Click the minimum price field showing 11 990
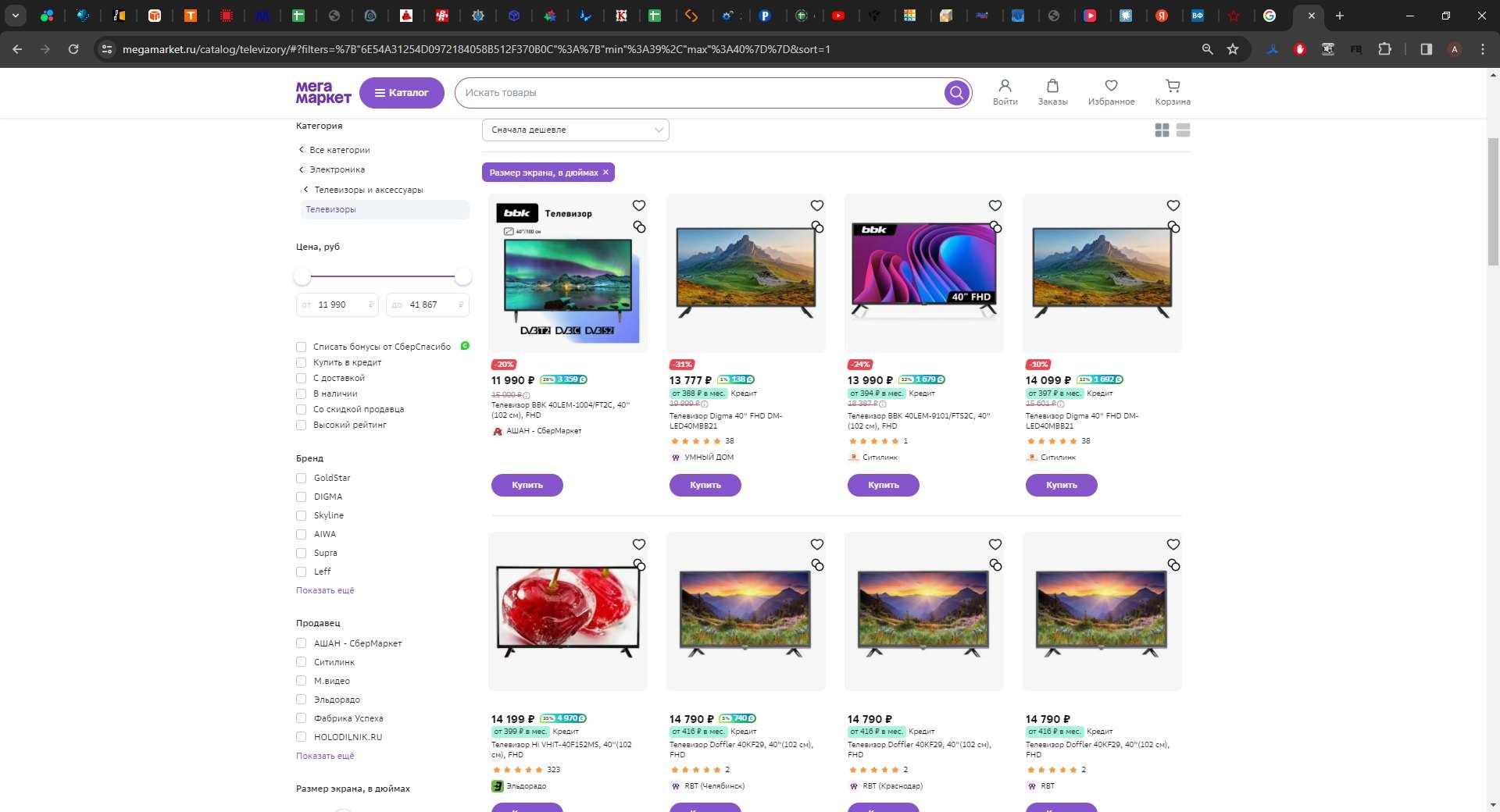The image size is (1500, 812). point(337,304)
